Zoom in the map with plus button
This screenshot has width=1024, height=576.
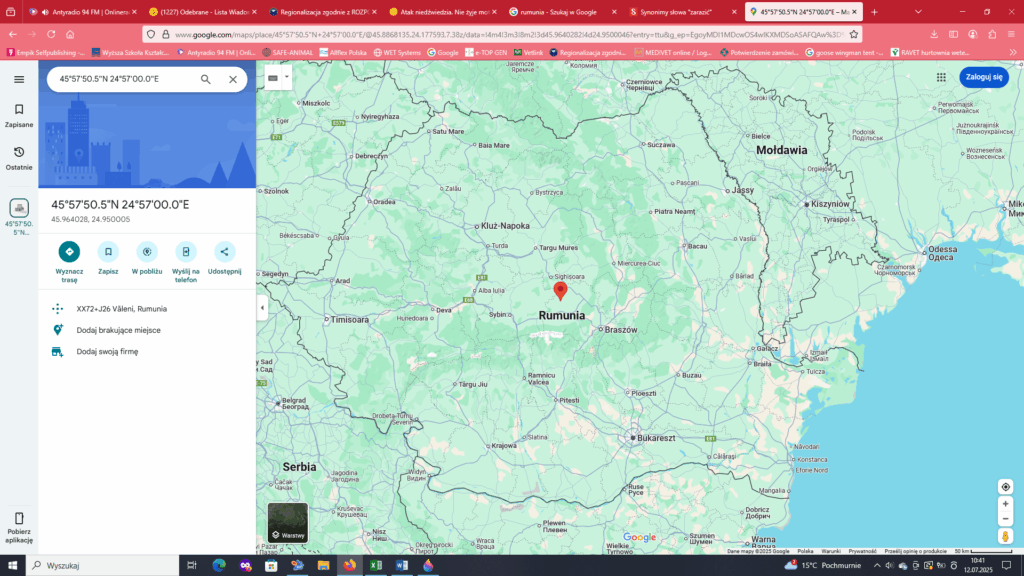(1006, 504)
